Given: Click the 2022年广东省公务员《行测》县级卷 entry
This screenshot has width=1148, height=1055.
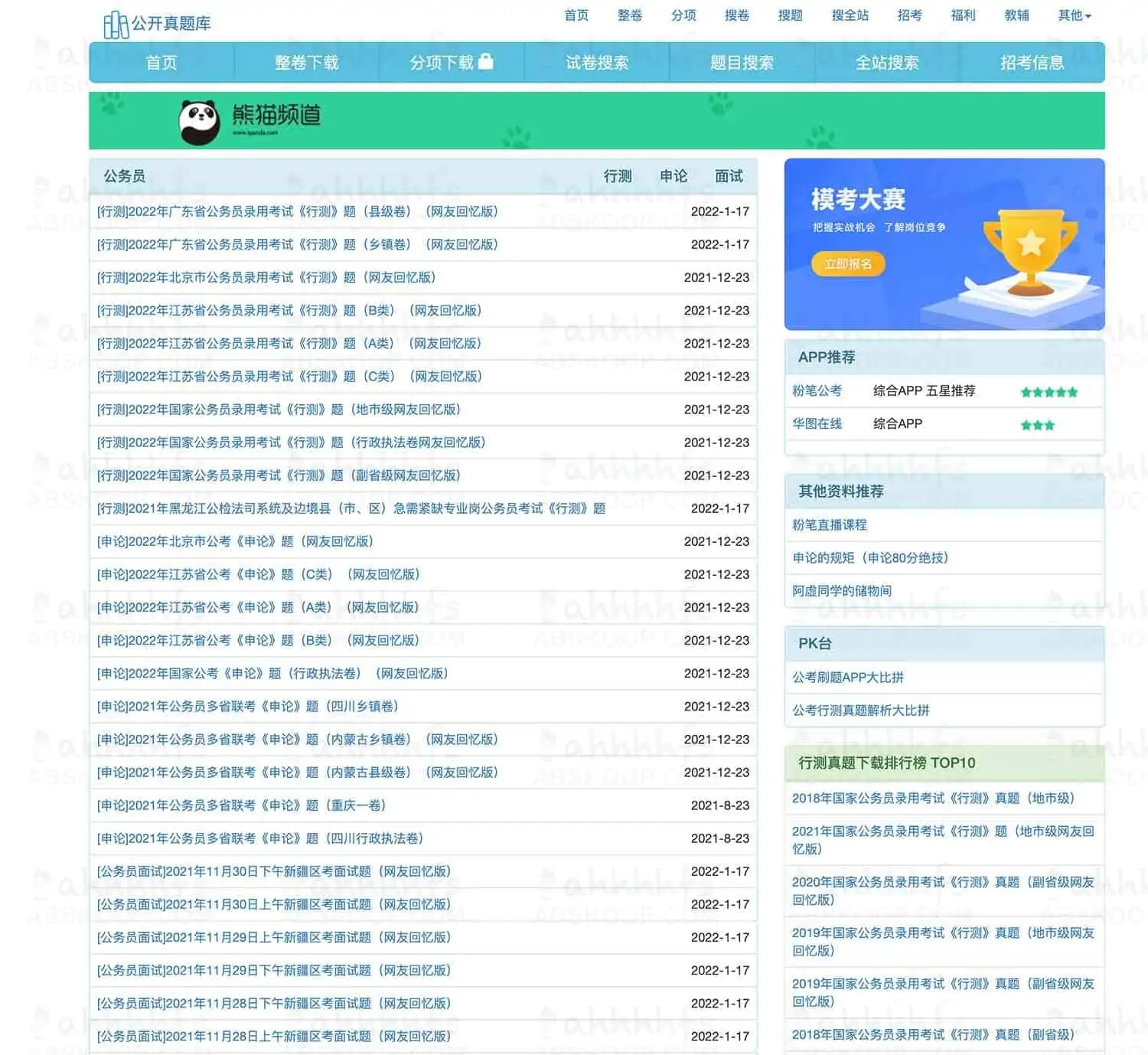Looking at the screenshot, I should (x=295, y=211).
